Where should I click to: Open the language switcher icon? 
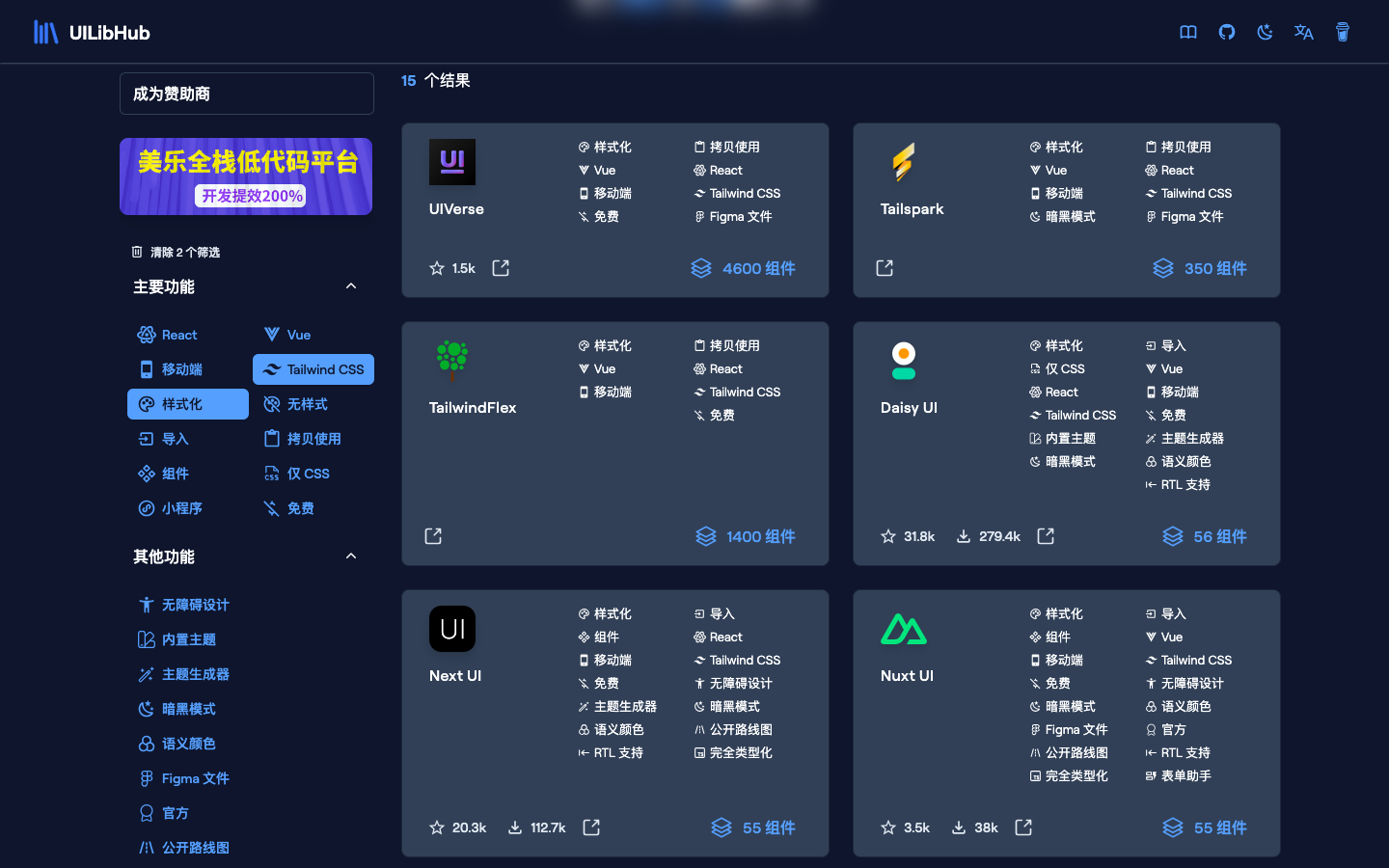click(x=1303, y=32)
